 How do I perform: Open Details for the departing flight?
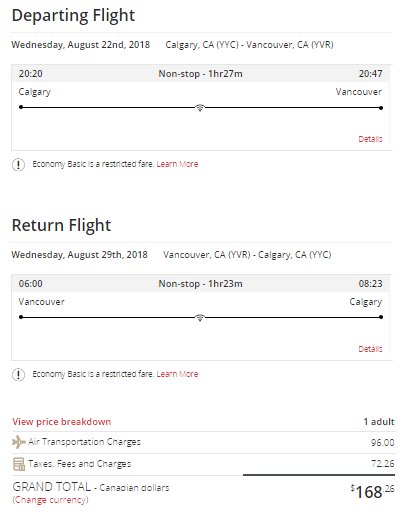(x=370, y=139)
